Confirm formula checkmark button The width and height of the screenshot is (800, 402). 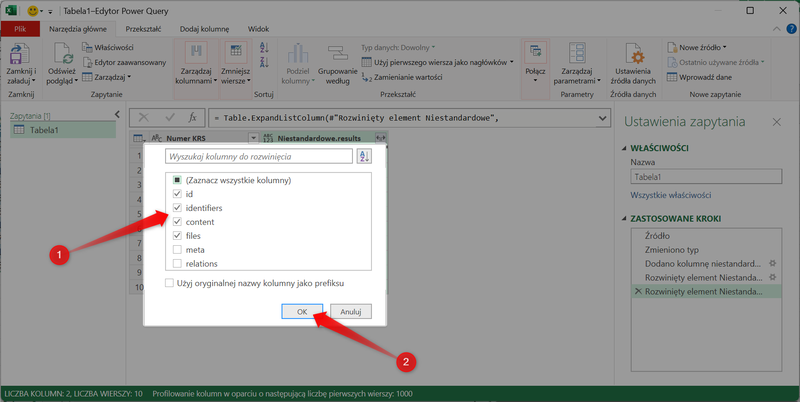tap(169, 118)
